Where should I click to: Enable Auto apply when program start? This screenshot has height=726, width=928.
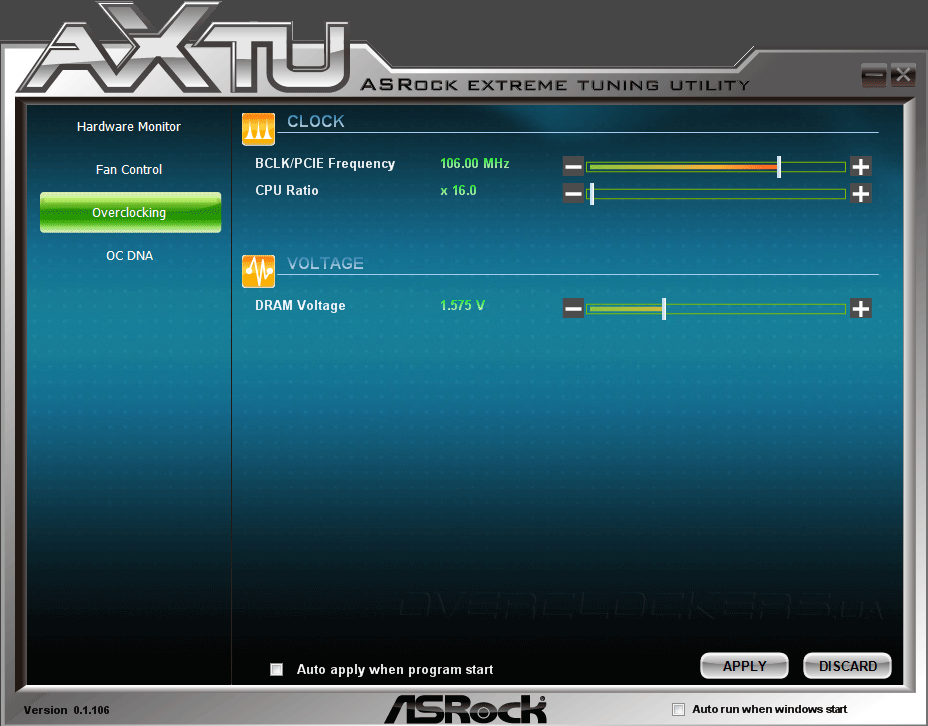tap(276, 669)
